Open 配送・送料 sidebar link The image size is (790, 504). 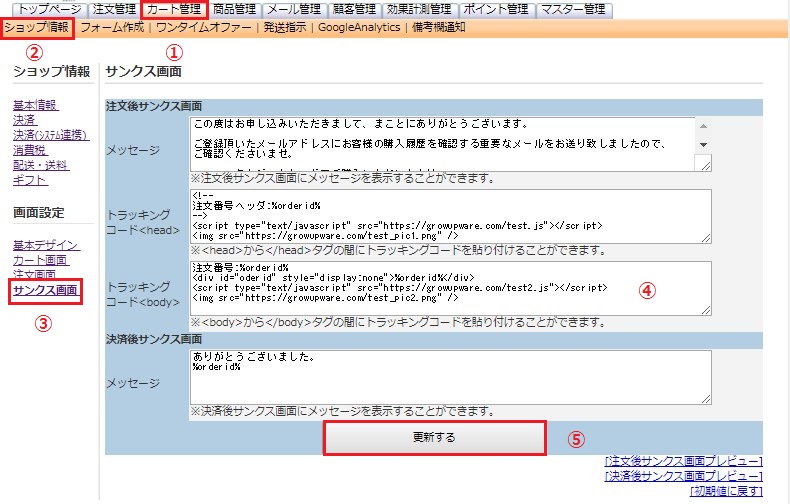click(41, 165)
